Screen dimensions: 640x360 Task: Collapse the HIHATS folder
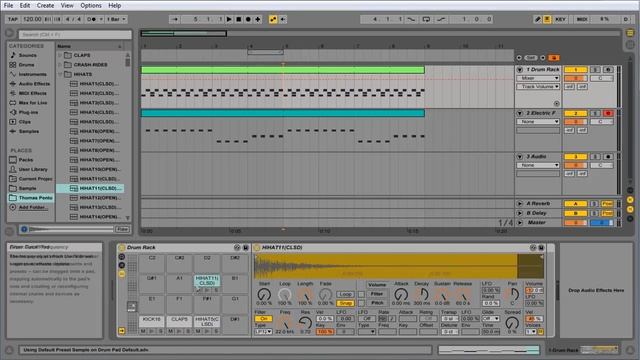point(60,74)
